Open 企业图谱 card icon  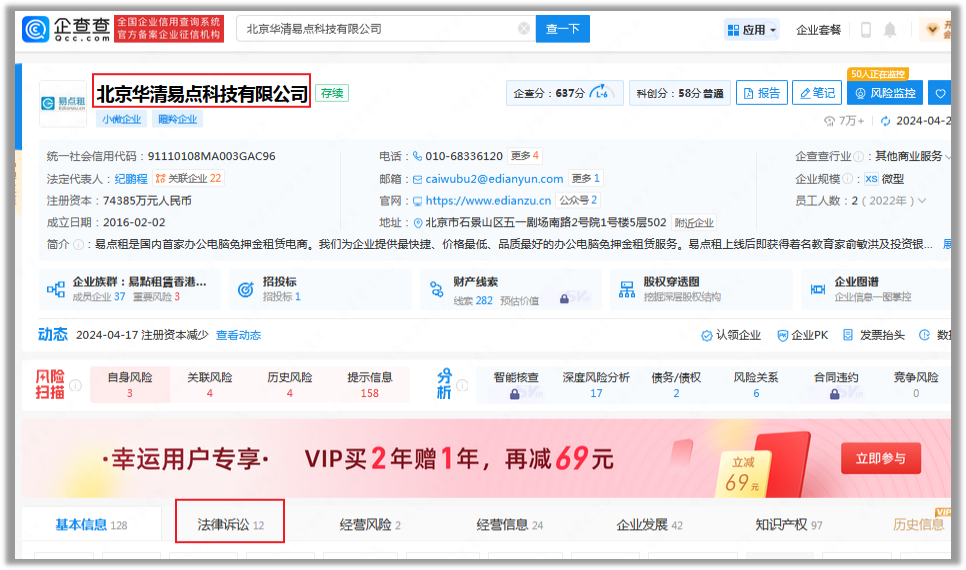(x=818, y=289)
